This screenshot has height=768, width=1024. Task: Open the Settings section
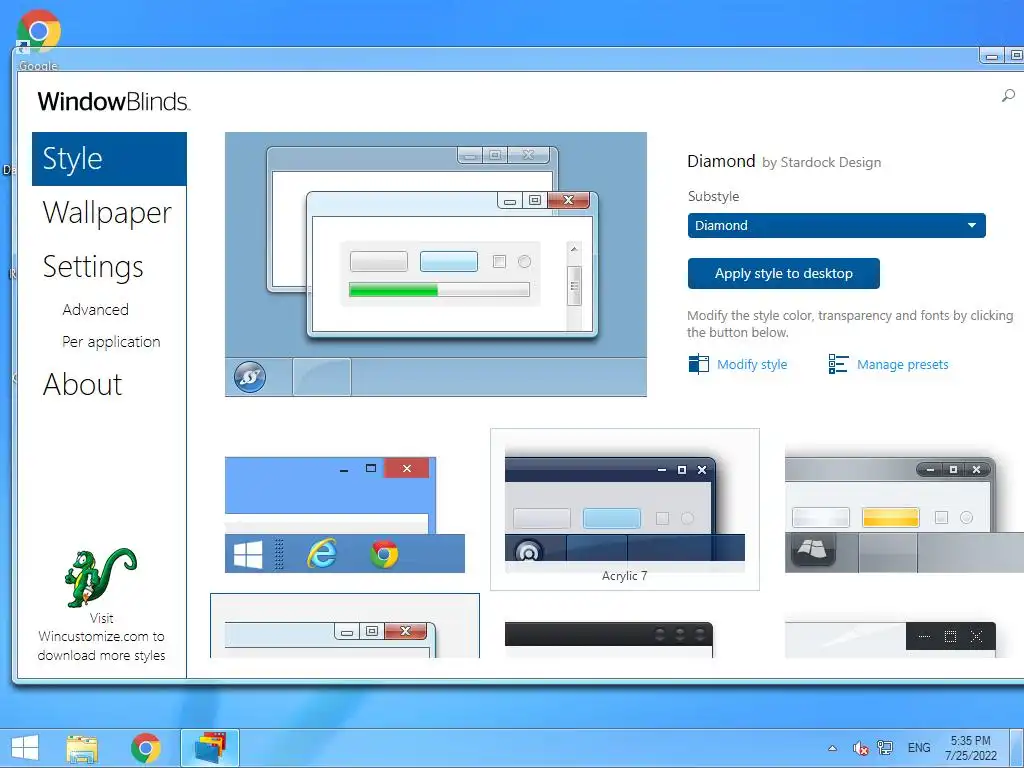coord(93,266)
